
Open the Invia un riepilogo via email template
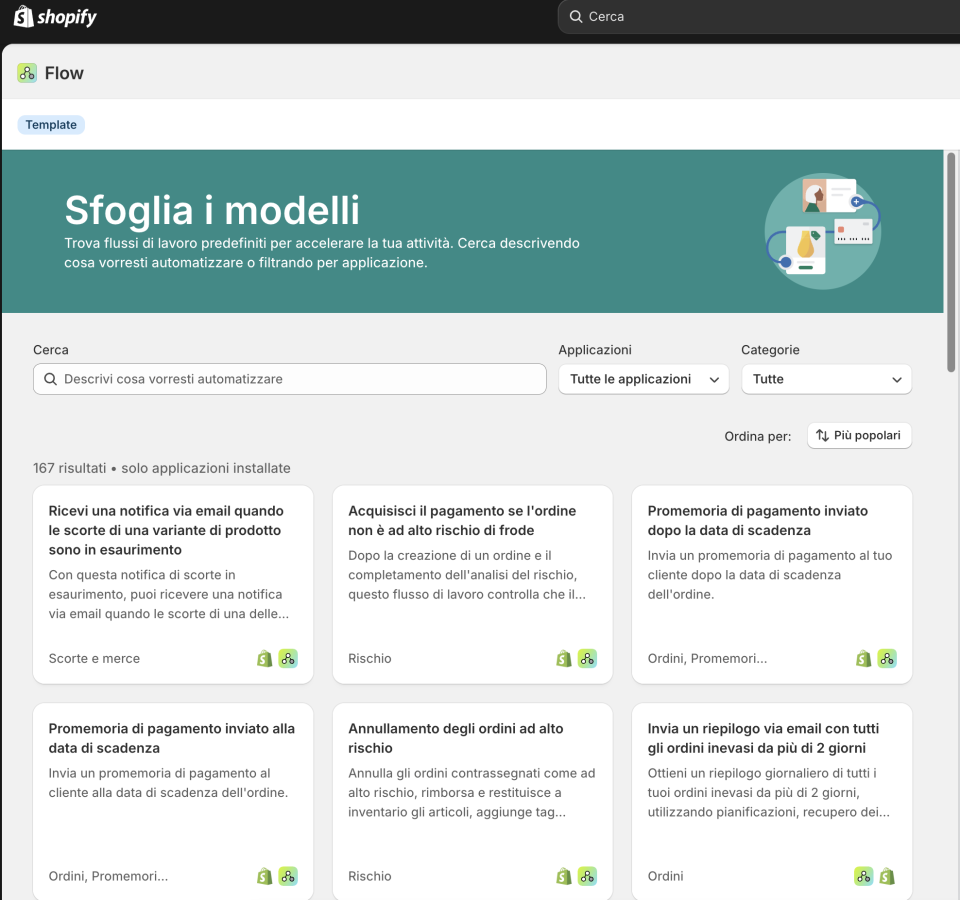tap(771, 801)
